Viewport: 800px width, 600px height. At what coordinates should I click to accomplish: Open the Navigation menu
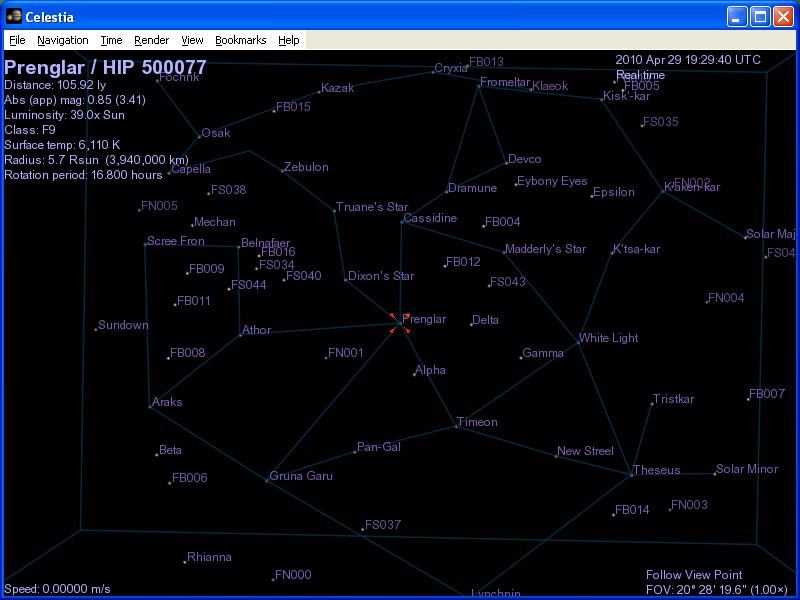[x=63, y=40]
